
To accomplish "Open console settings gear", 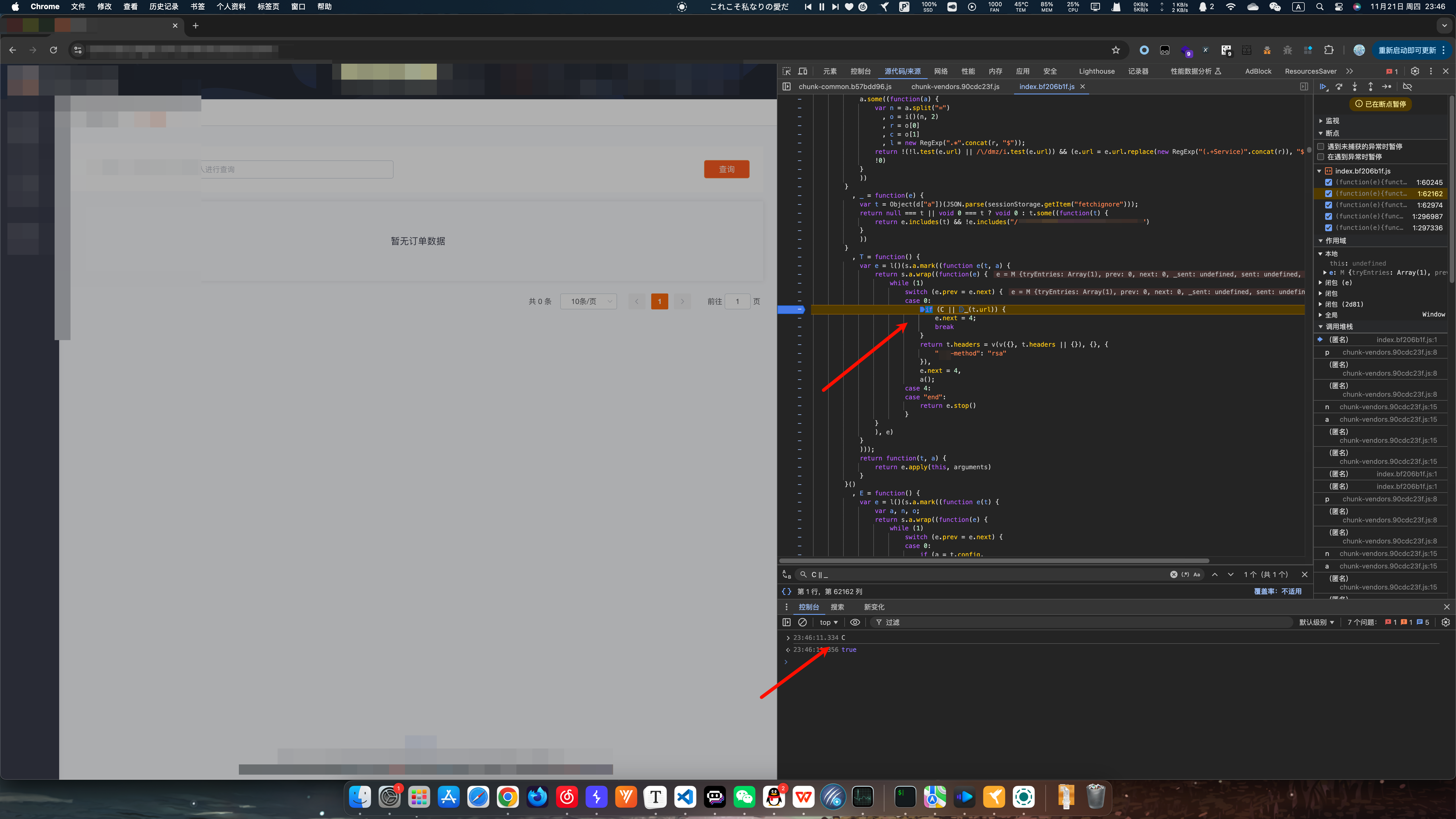I will click(x=1446, y=622).
